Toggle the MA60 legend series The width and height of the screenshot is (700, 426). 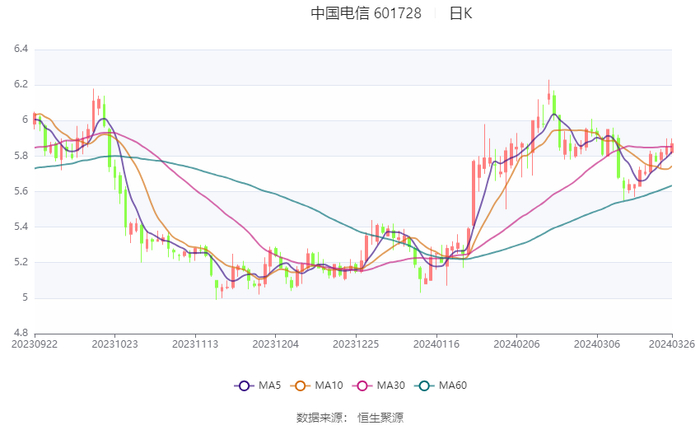point(441,385)
